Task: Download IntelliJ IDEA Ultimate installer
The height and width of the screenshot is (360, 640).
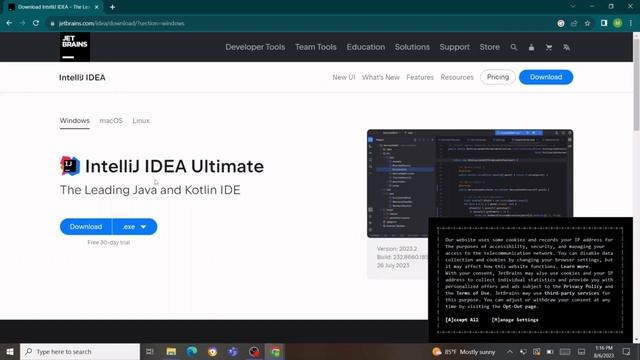Action: (86, 227)
